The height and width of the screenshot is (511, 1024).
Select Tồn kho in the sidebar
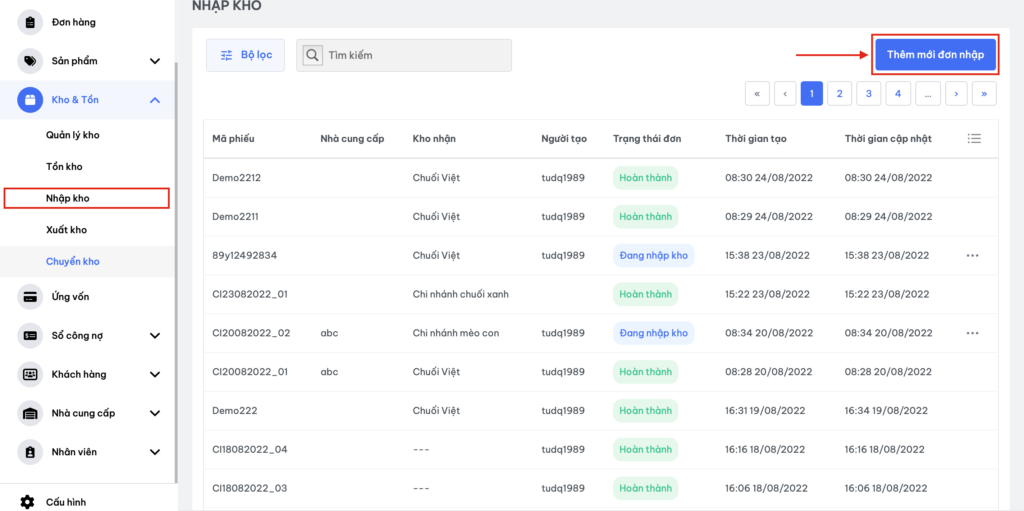[64, 167]
